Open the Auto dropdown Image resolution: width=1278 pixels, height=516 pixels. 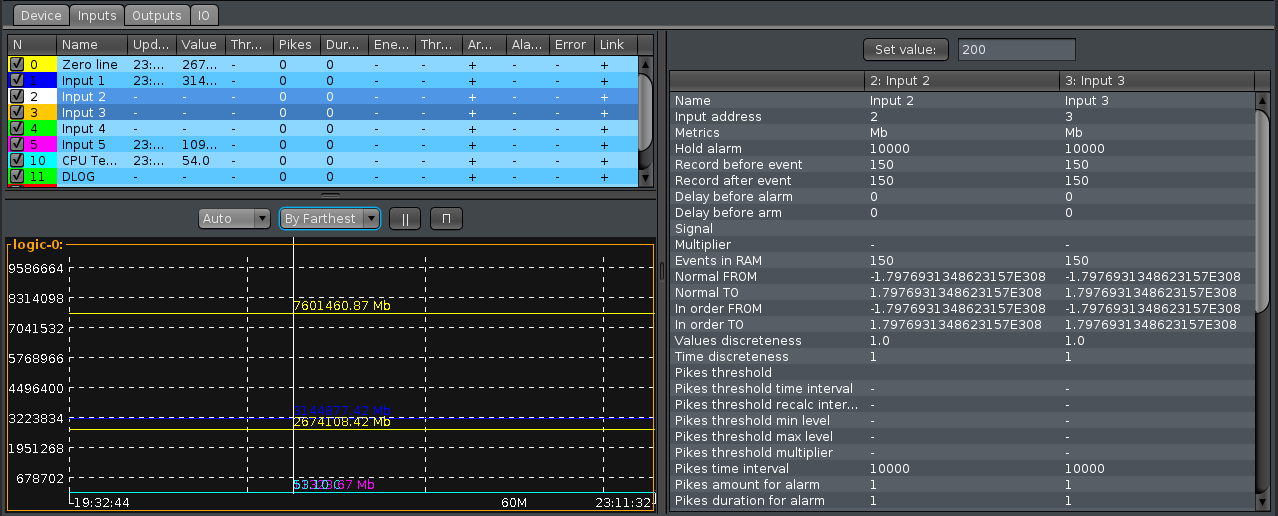pyautogui.click(x=235, y=219)
